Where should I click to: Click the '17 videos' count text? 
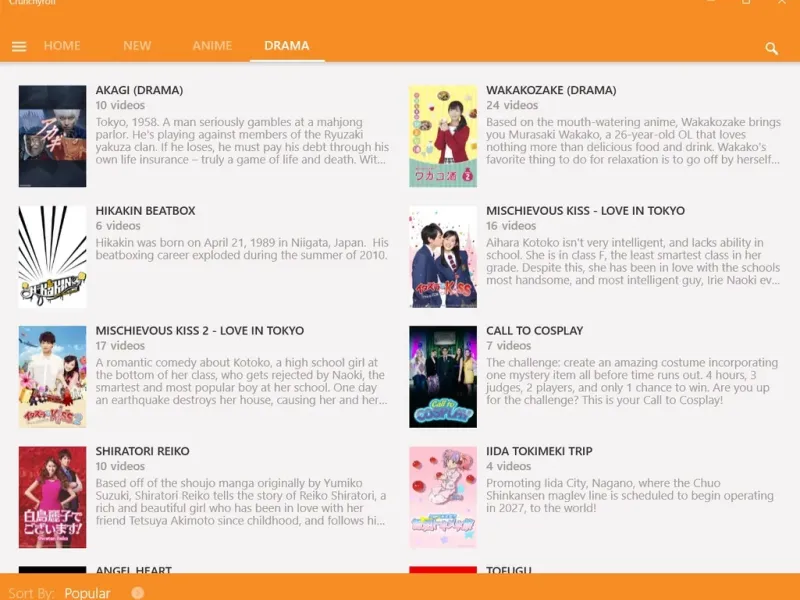click(x=120, y=345)
